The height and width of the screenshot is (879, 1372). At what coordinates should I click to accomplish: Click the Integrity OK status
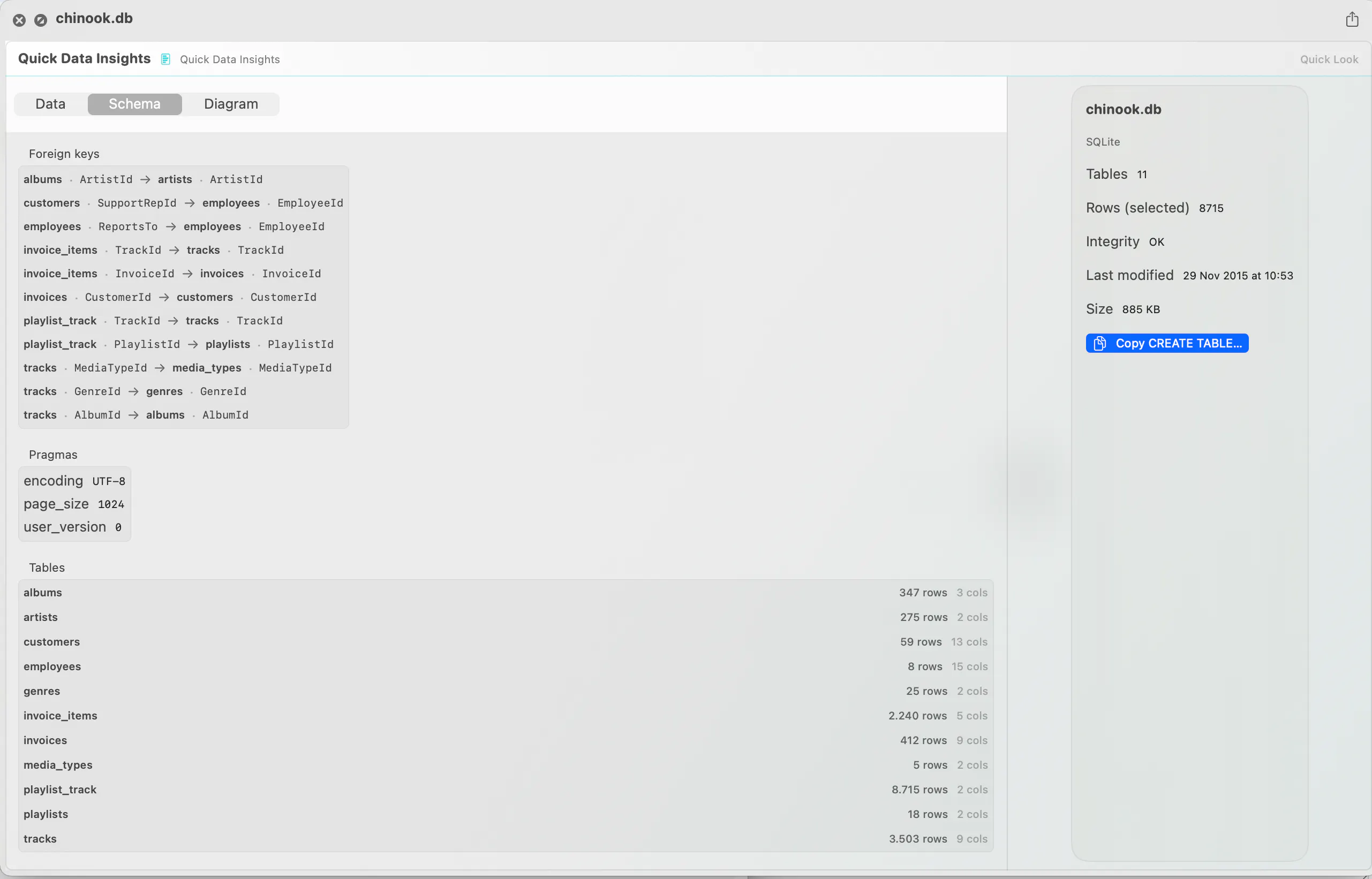[x=1125, y=241]
